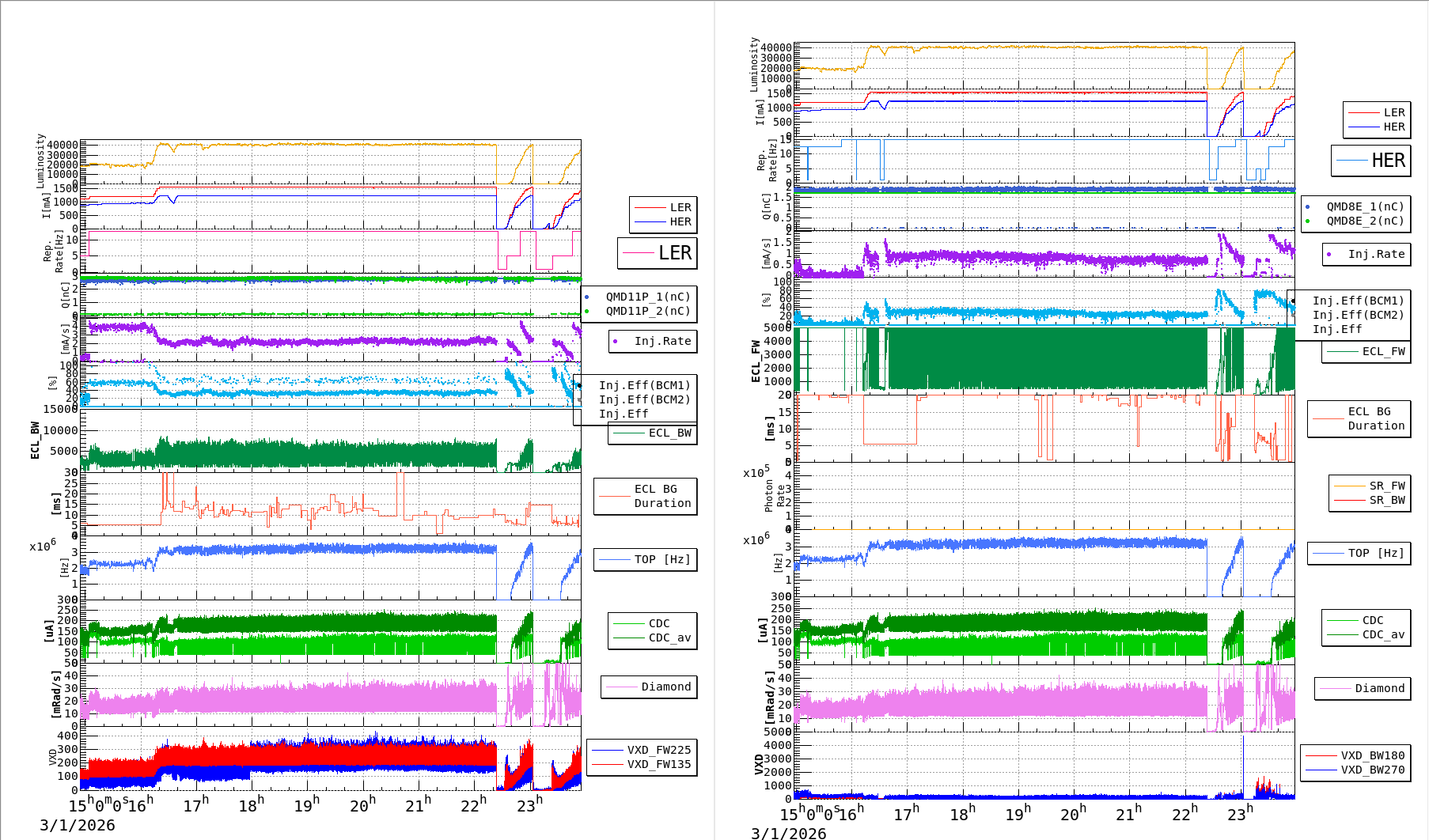Click the SR_FW legend entry
The height and width of the screenshot is (840, 1429).
(x=1386, y=486)
